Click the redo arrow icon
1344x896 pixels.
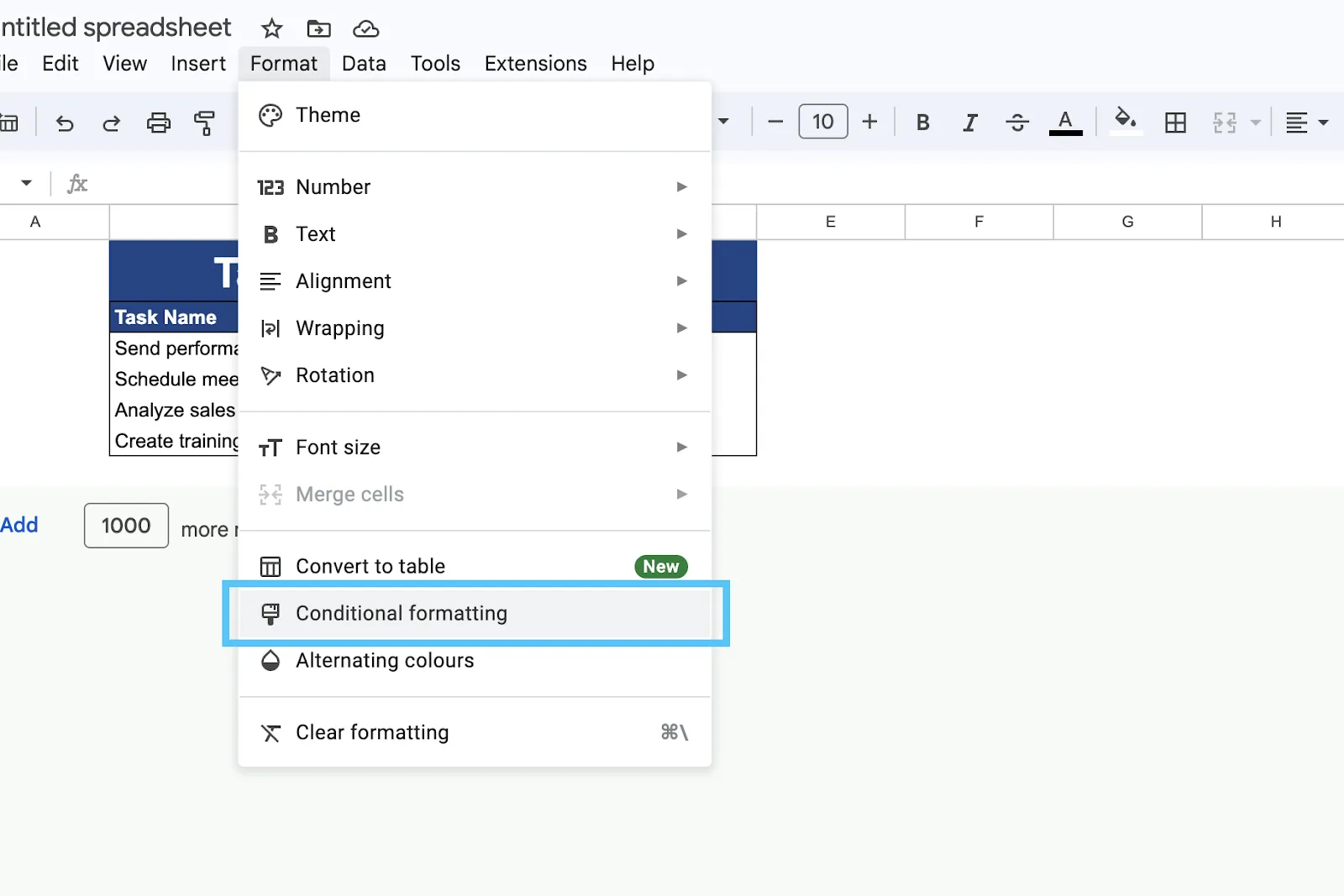click(x=111, y=123)
